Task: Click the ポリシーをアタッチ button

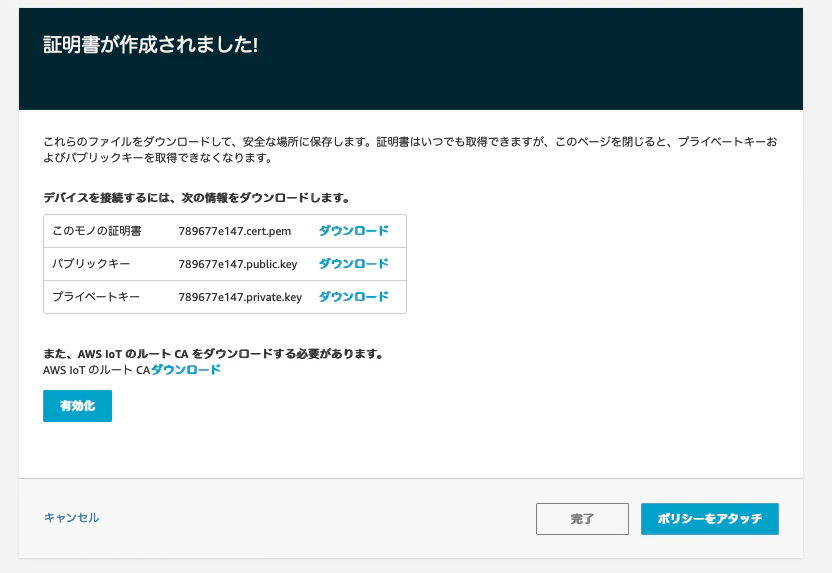Action: 710,519
